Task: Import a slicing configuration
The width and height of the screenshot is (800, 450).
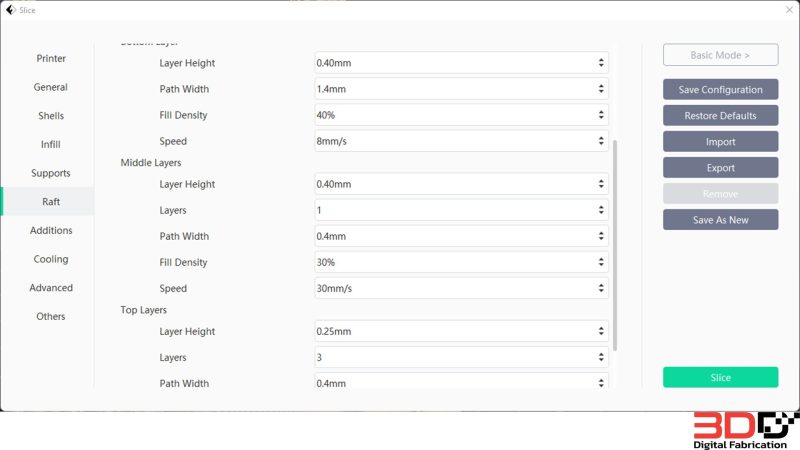Action: point(720,141)
